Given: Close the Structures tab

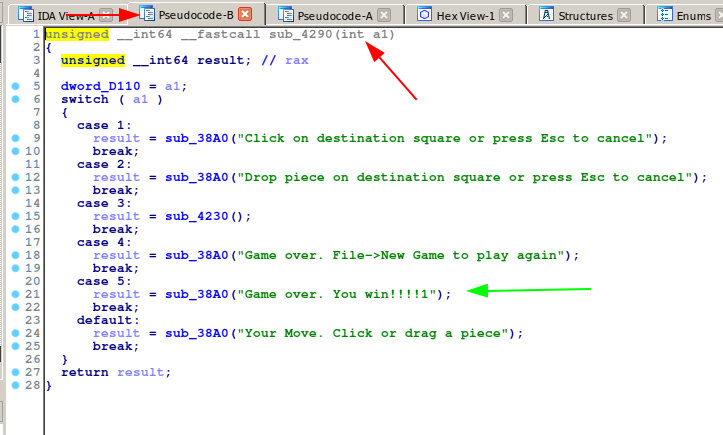Looking at the screenshot, I should coord(625,15).
